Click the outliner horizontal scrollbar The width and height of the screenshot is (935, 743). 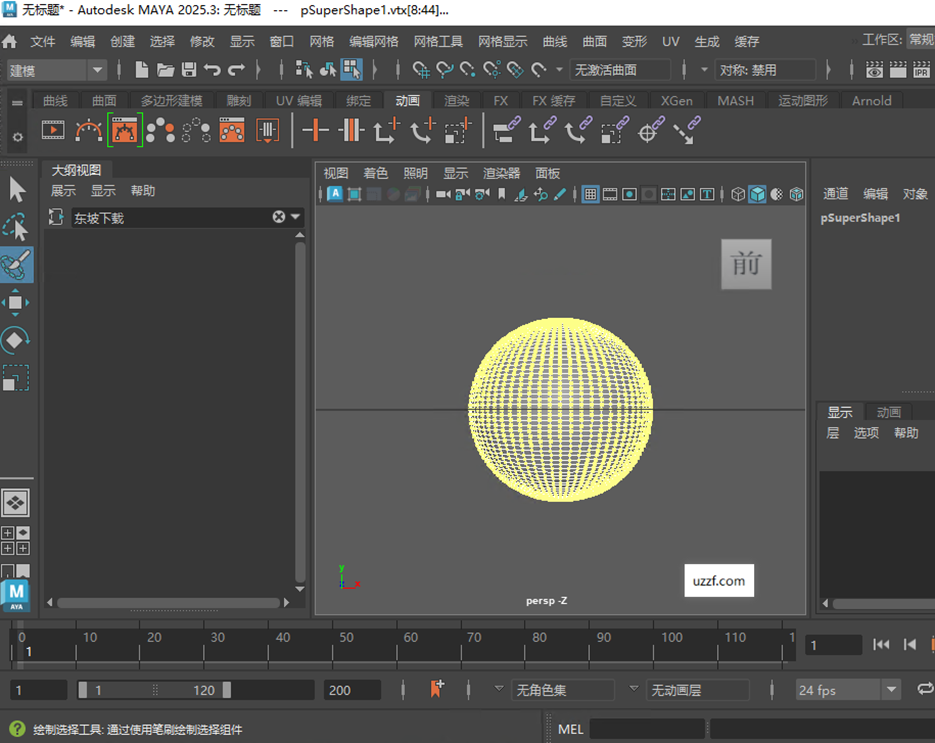[168, 603]
